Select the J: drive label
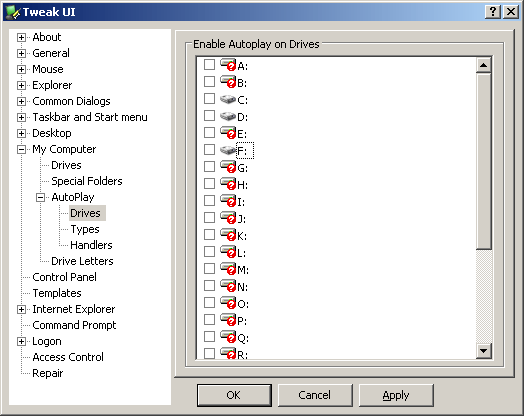Screen dimensions: 524x416 click(242, 219)
